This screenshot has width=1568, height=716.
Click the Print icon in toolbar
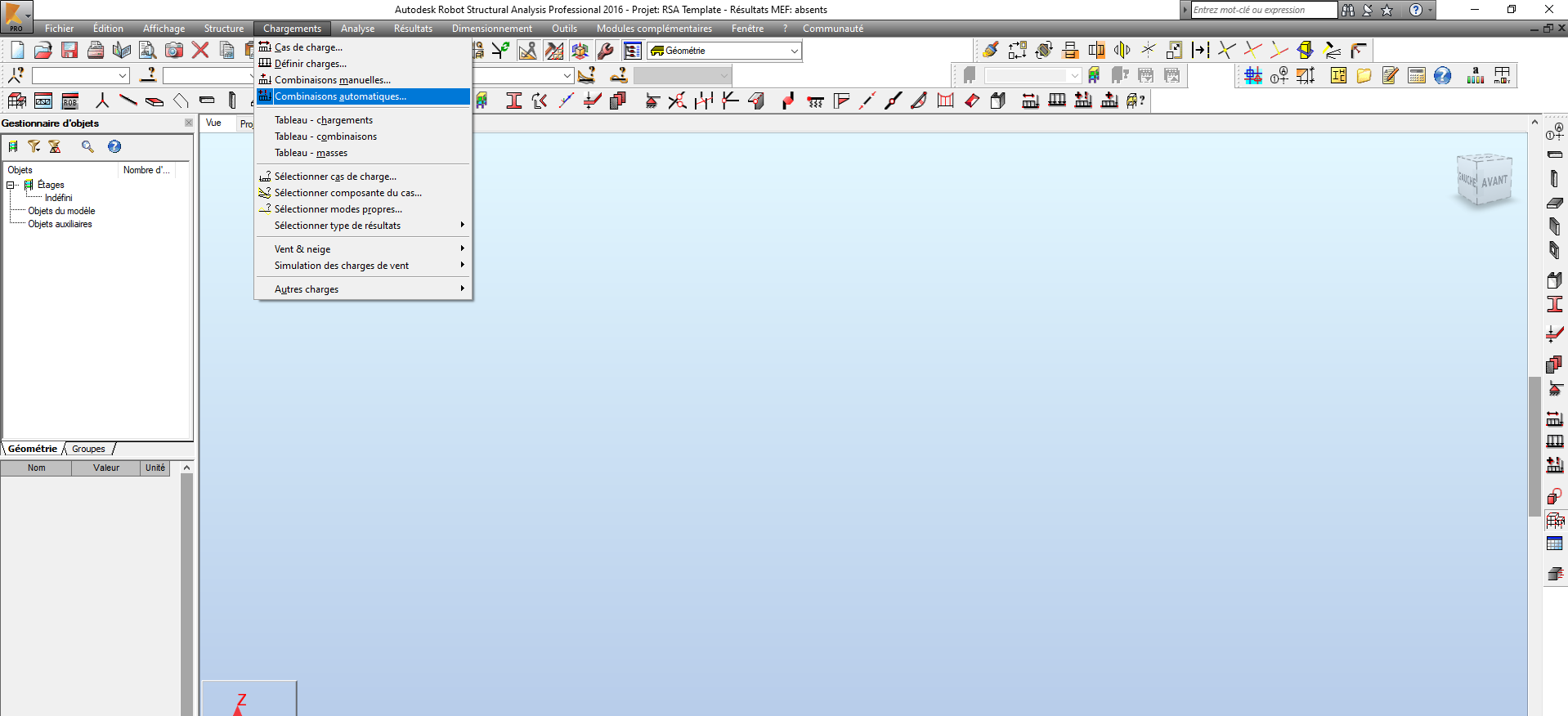tap(96, 51)
